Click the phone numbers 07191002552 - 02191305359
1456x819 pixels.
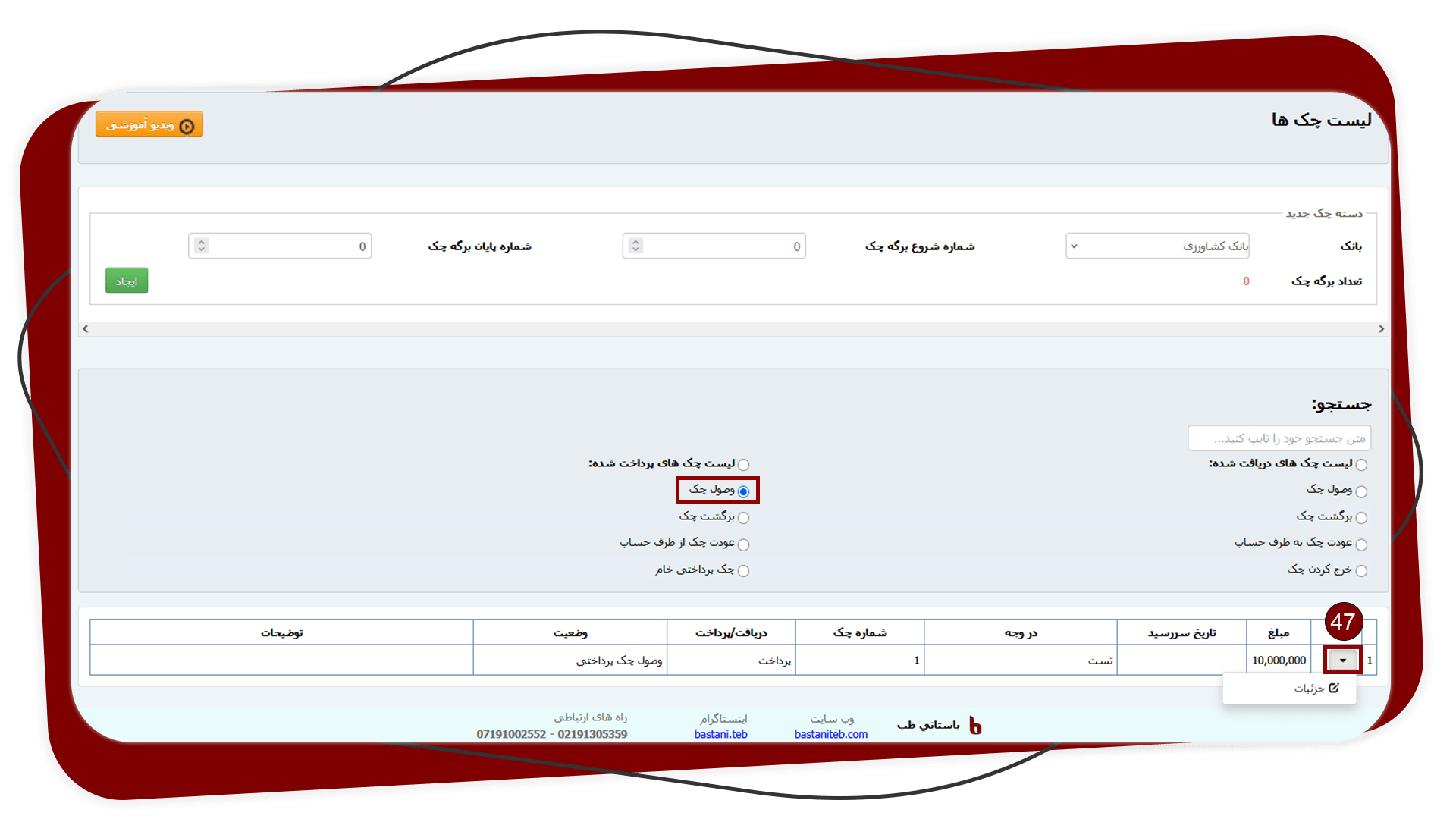point(551,734)
